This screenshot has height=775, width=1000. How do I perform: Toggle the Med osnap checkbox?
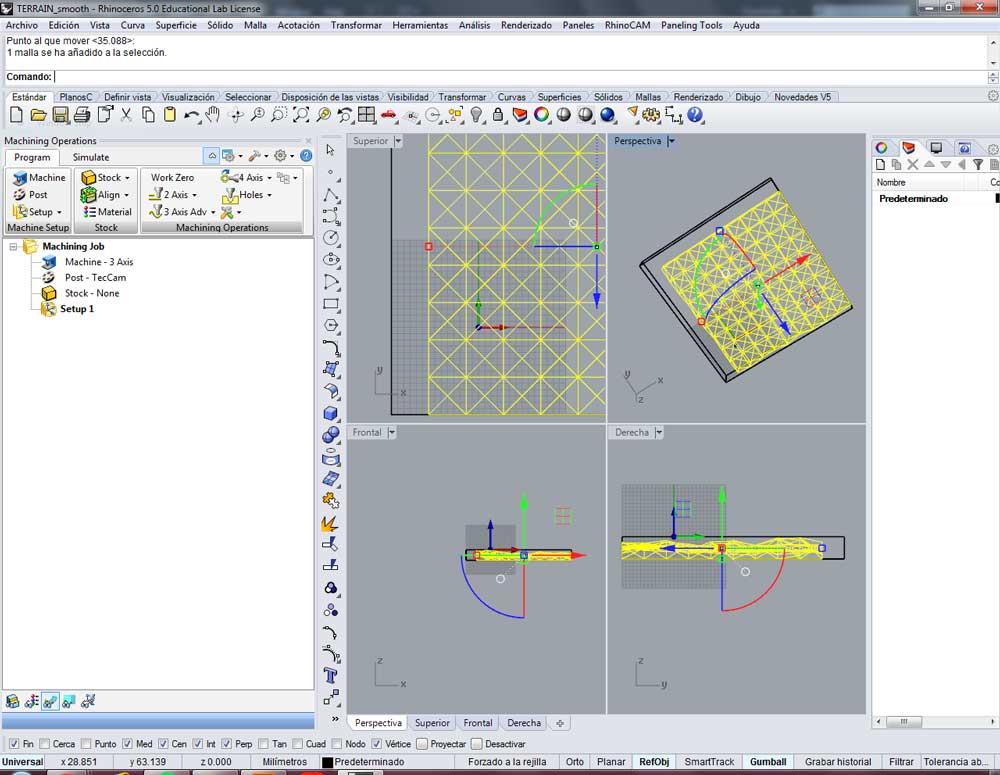(x=128, y=744)
